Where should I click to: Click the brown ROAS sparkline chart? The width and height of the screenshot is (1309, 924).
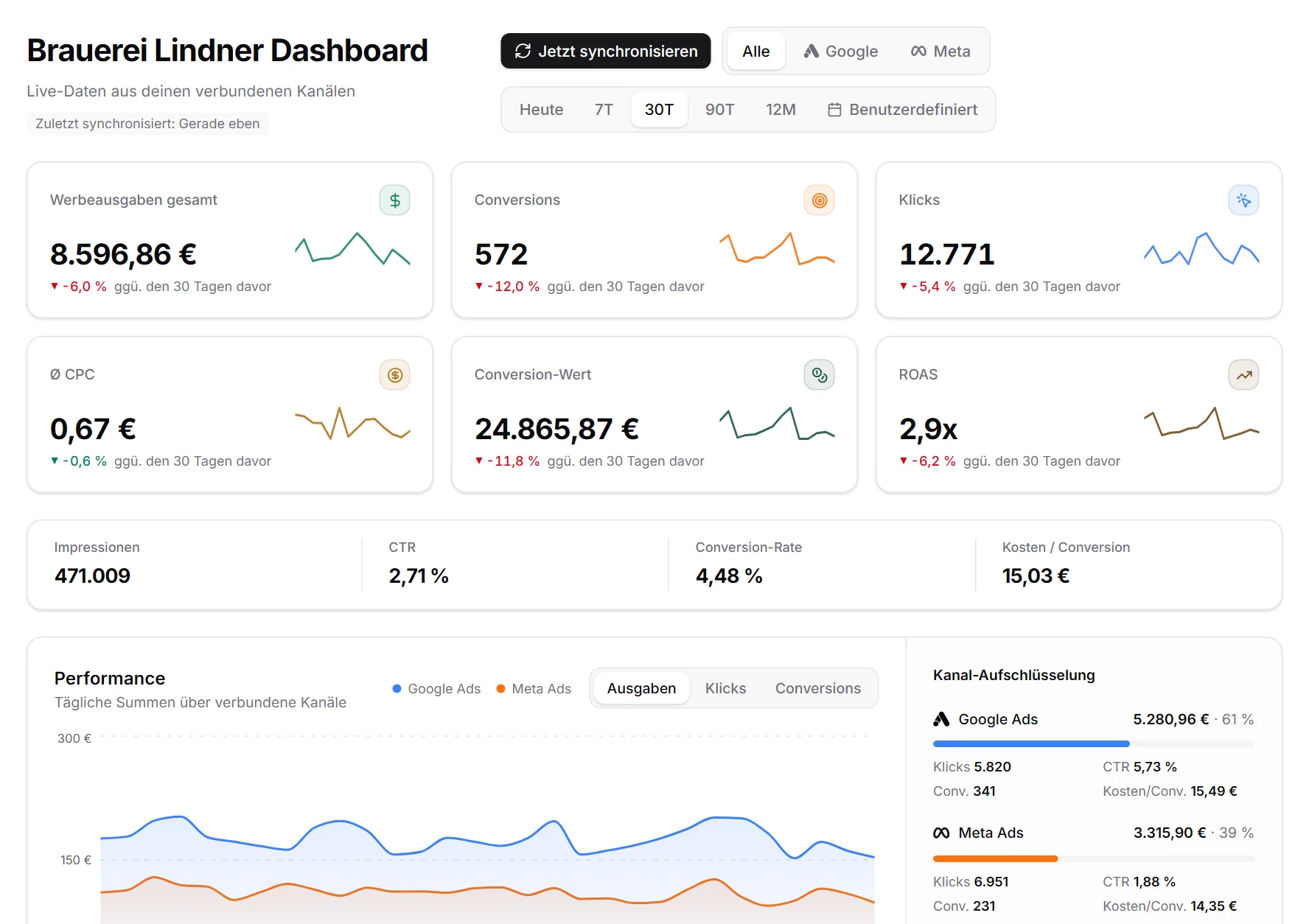(x=1201, y=424)
